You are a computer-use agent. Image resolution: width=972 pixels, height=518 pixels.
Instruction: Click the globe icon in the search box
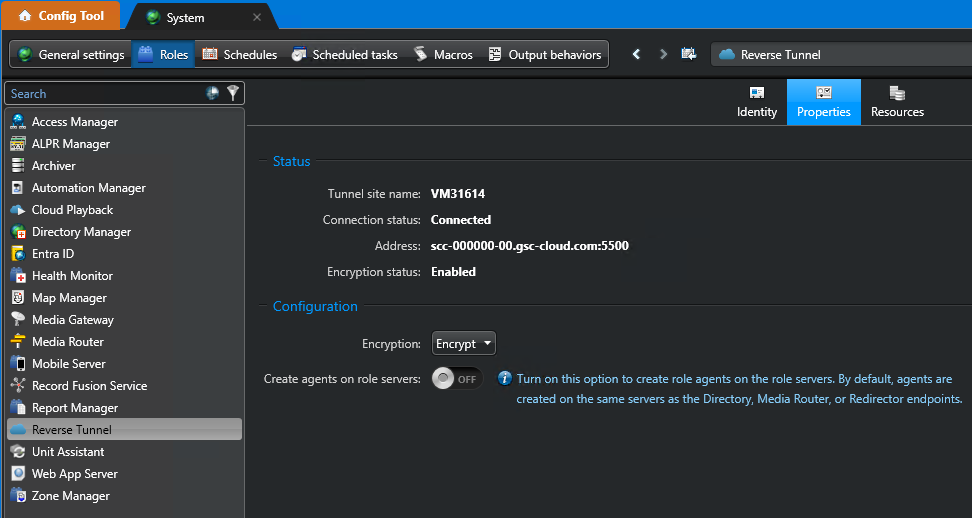pyautogui.click(x=213, y=93)
